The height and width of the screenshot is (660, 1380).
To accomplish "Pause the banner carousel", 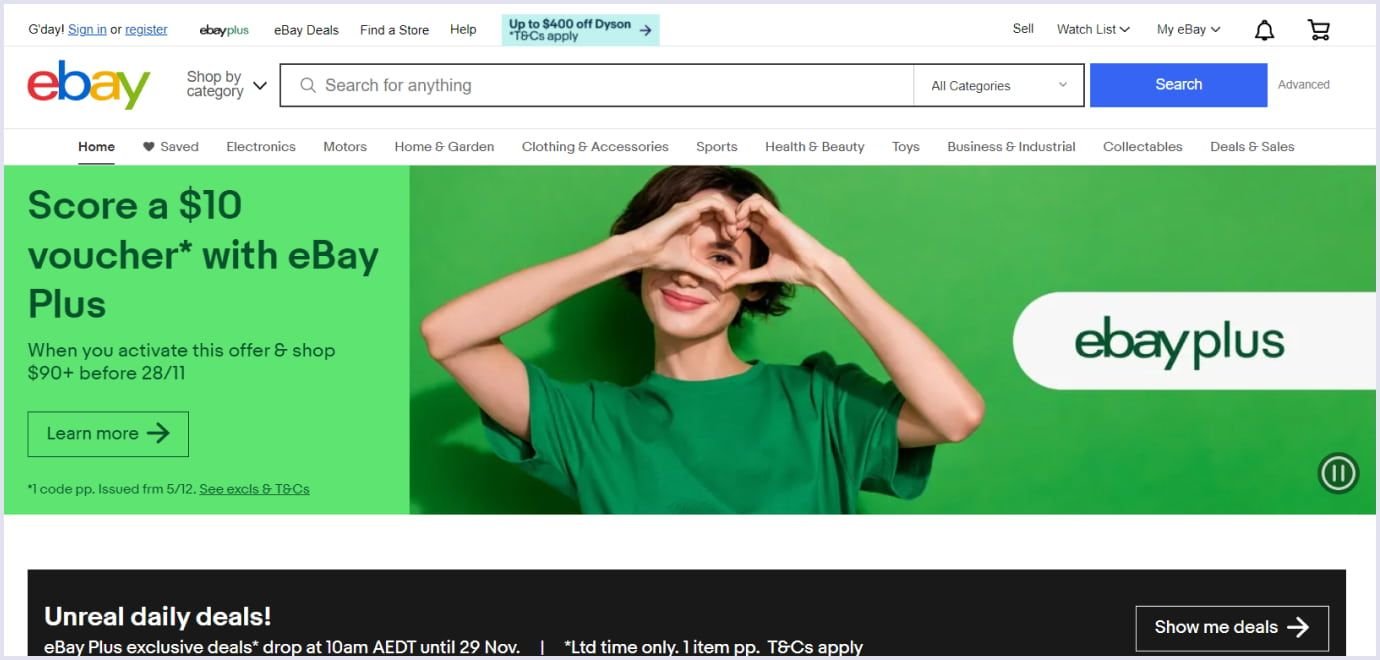I will [x=1338, y=472].
